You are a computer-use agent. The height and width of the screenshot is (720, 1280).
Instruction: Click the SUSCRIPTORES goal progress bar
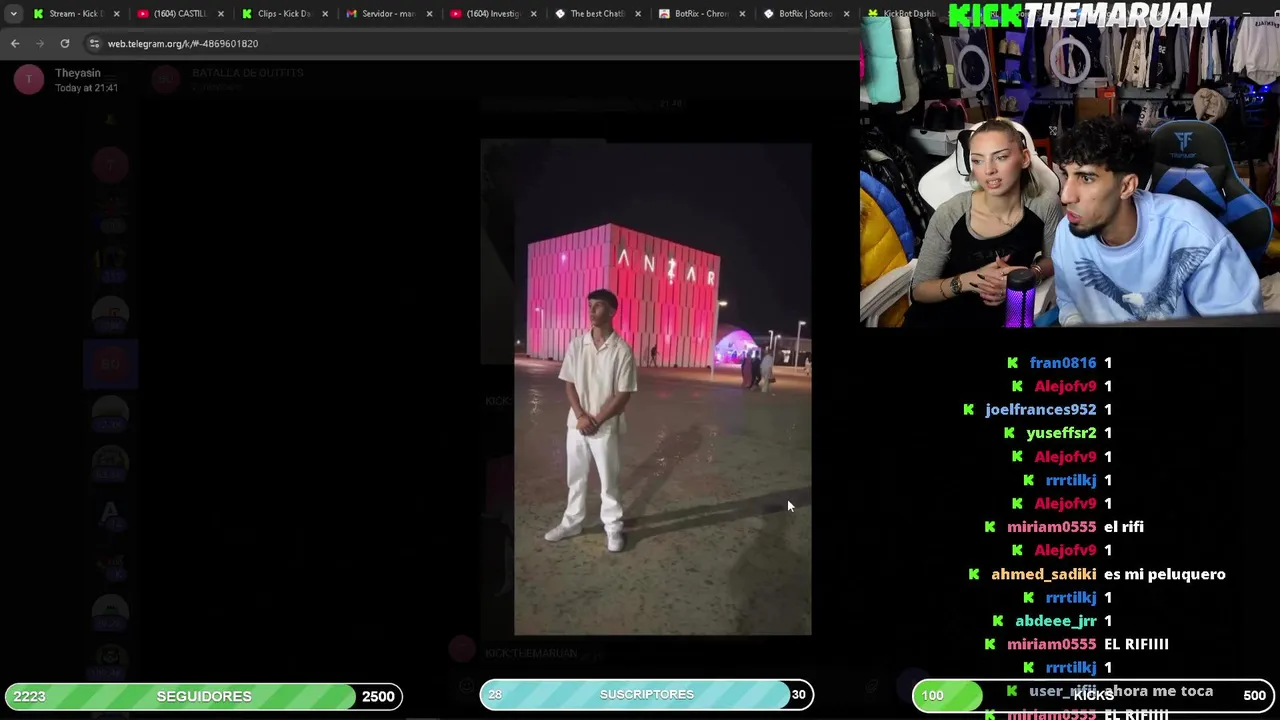[646, 694]
